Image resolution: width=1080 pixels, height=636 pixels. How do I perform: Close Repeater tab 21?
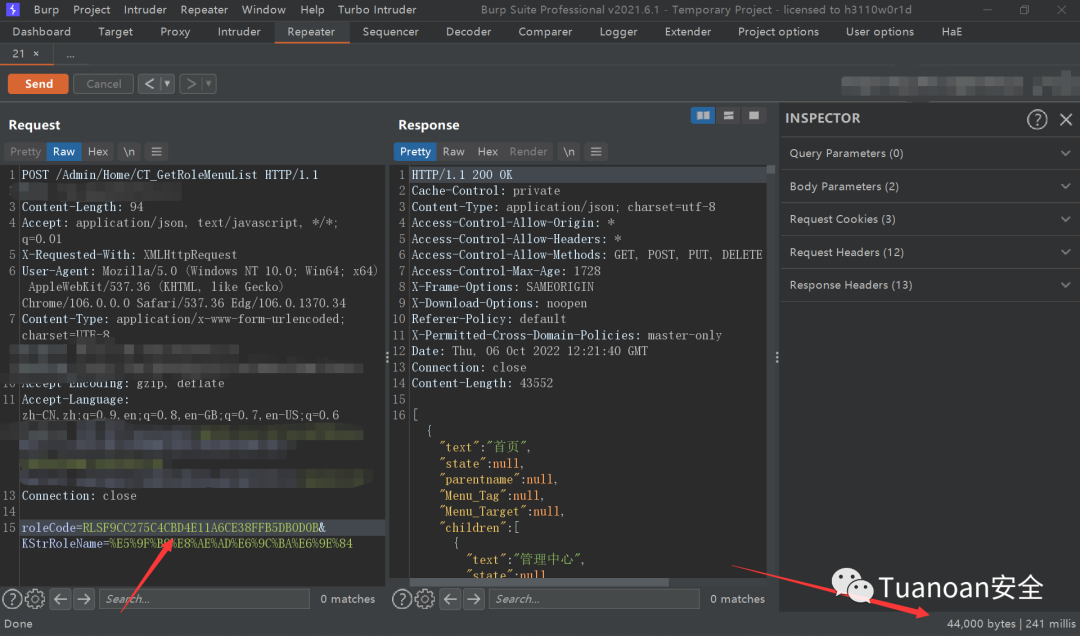36,54
